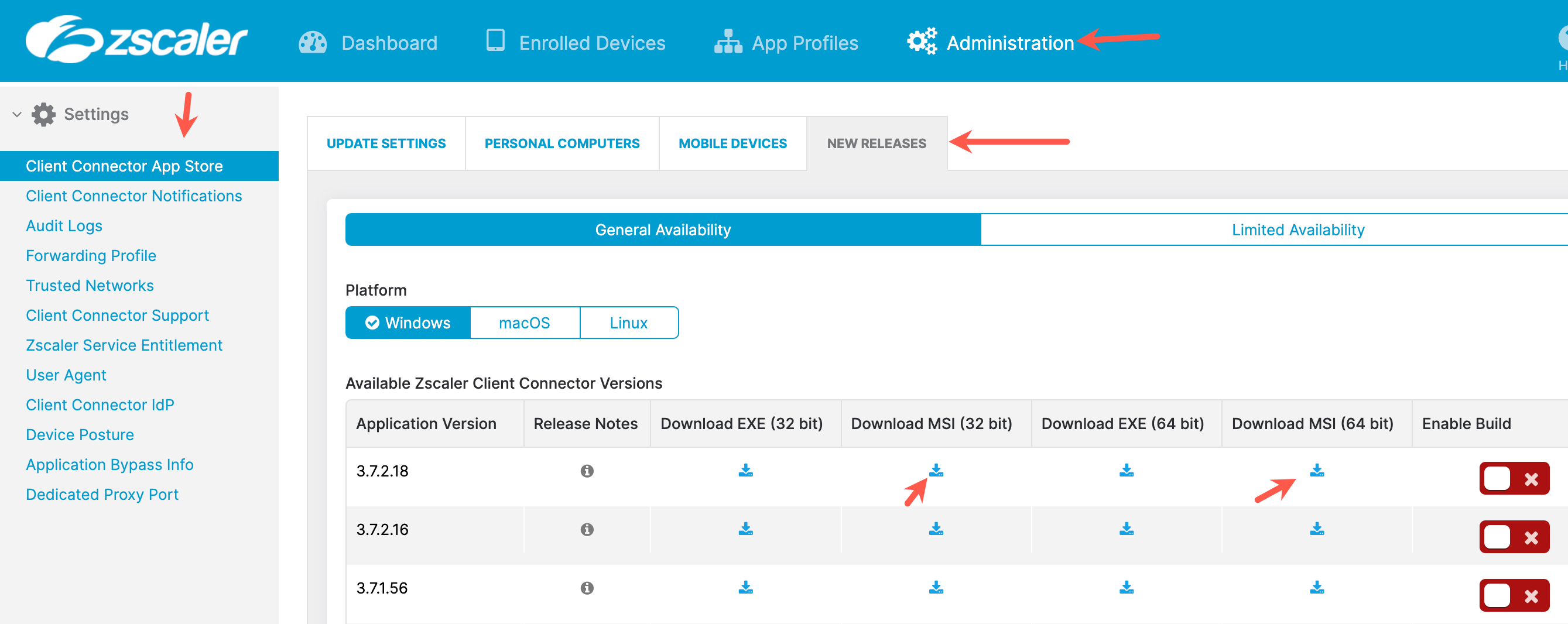Select the macOS platform option
This screenshot has height=624, width=1568.
(x=524, y=322)
